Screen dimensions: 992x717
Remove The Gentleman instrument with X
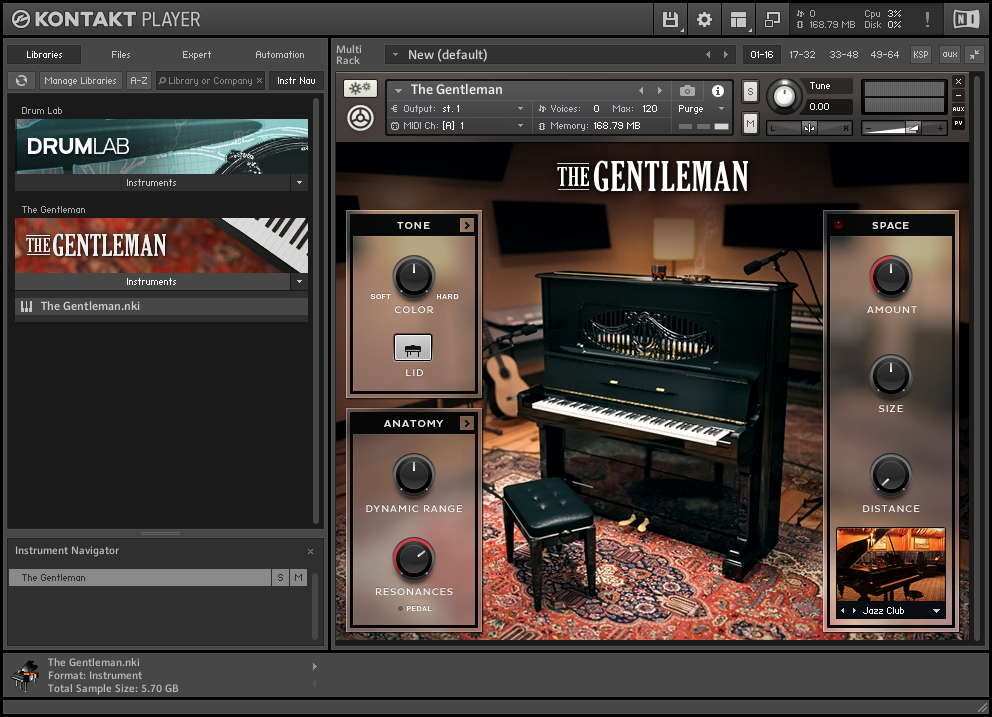(958, 82)
